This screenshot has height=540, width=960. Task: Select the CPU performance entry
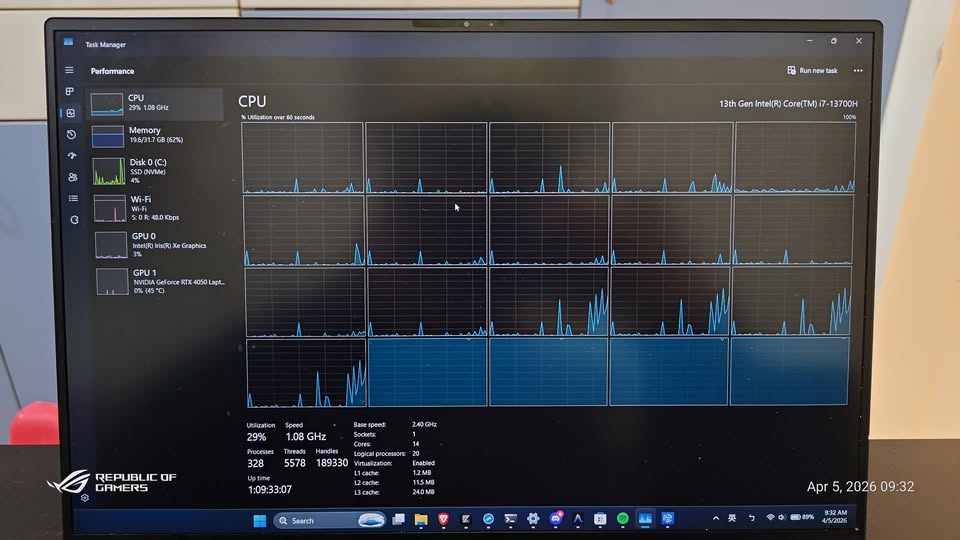(156, 103)
